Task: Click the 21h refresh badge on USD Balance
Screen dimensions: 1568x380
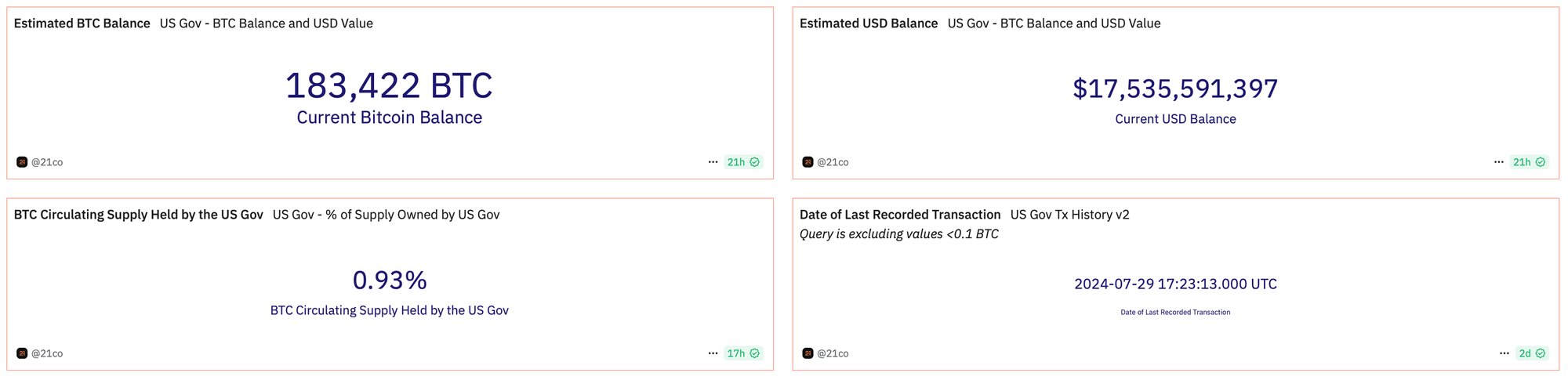Action: tap(1528, 162)
